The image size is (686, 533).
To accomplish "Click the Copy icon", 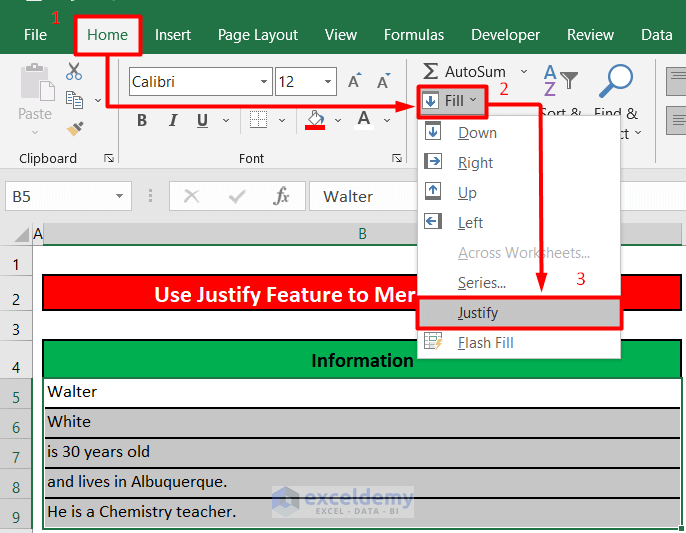I will tap(74, 100).
